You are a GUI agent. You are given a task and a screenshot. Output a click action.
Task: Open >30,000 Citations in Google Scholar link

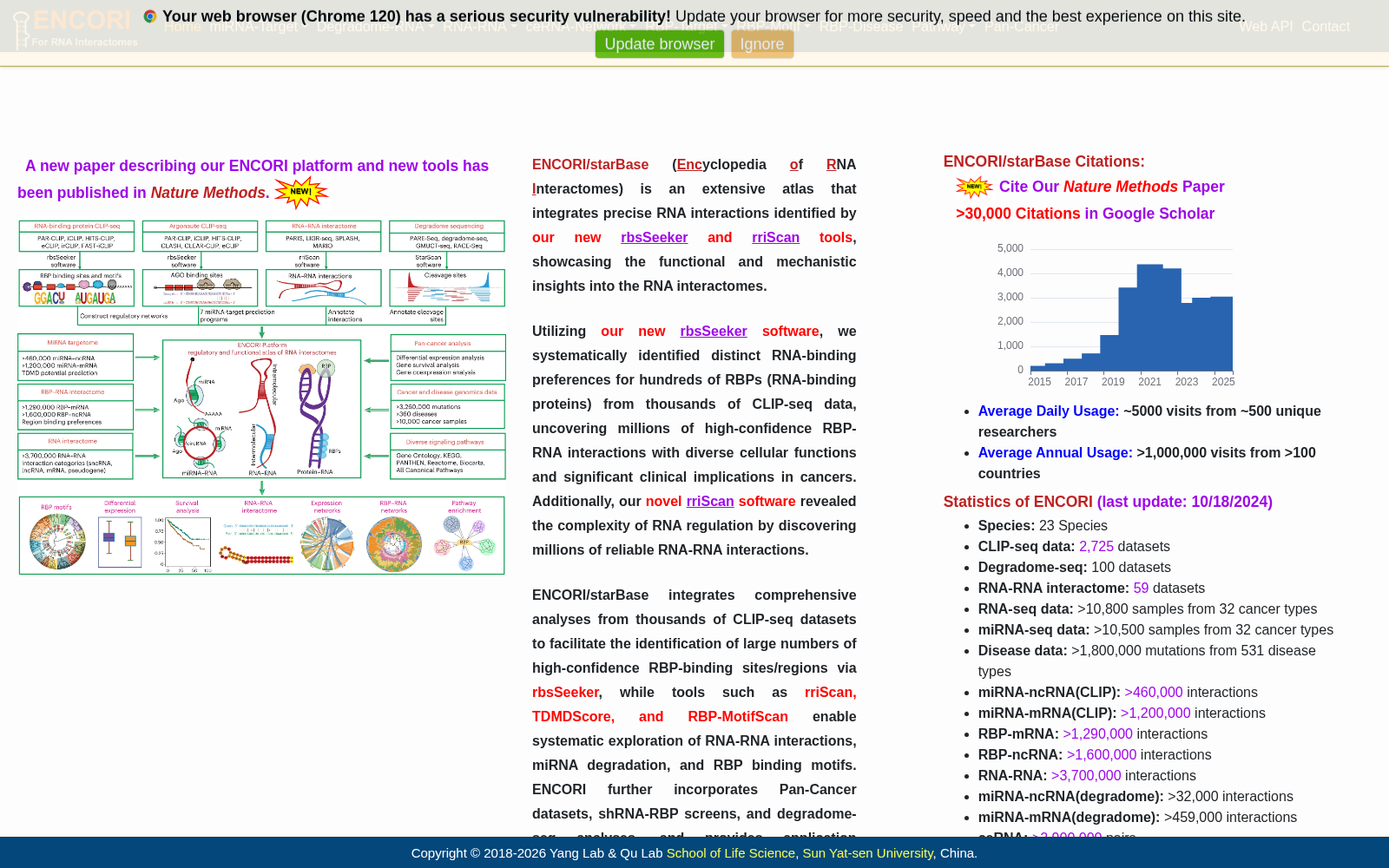[1085, 214]
